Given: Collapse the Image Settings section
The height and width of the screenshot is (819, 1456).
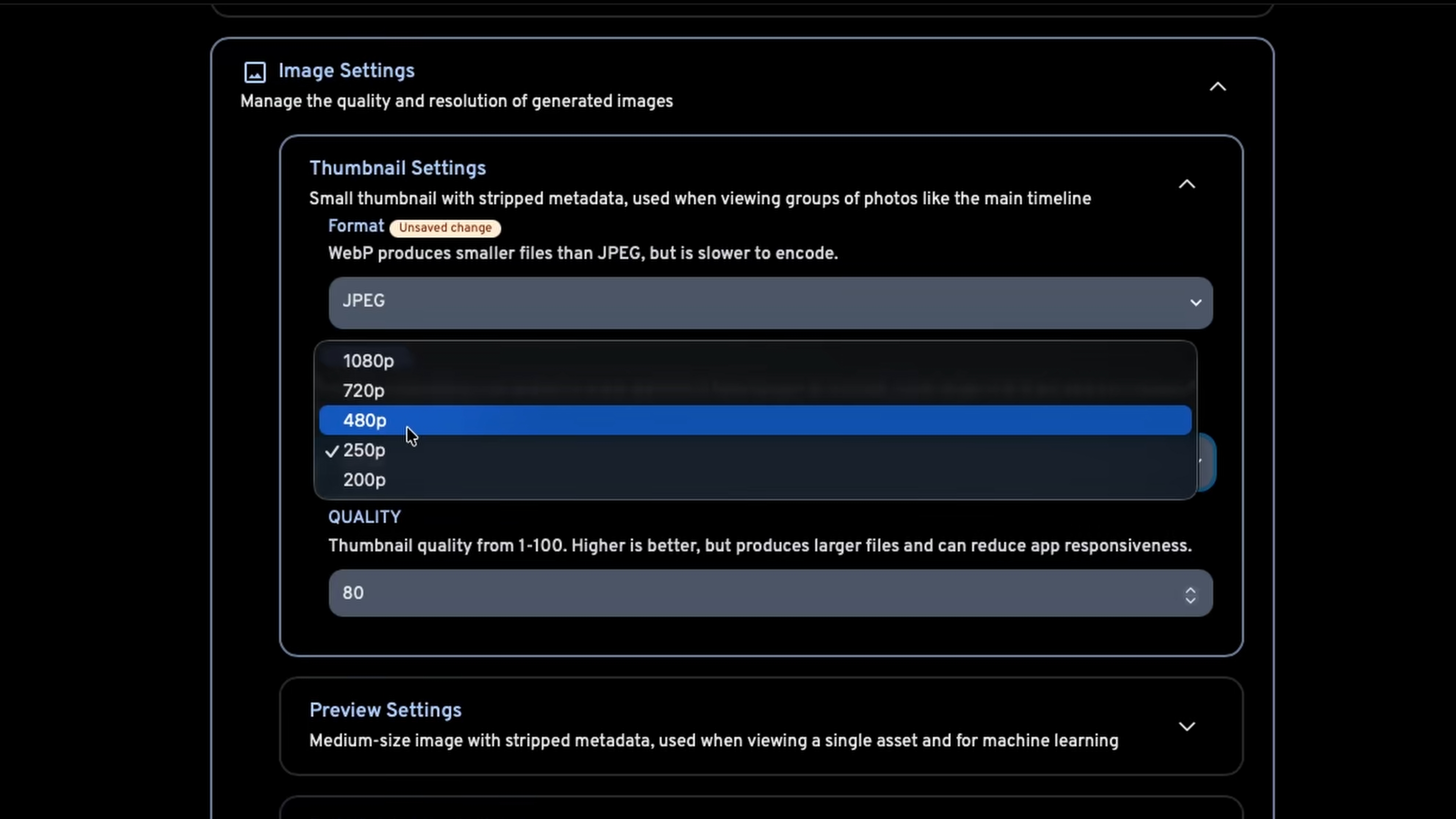Looking at the screenshot, I should point(1218,86).
